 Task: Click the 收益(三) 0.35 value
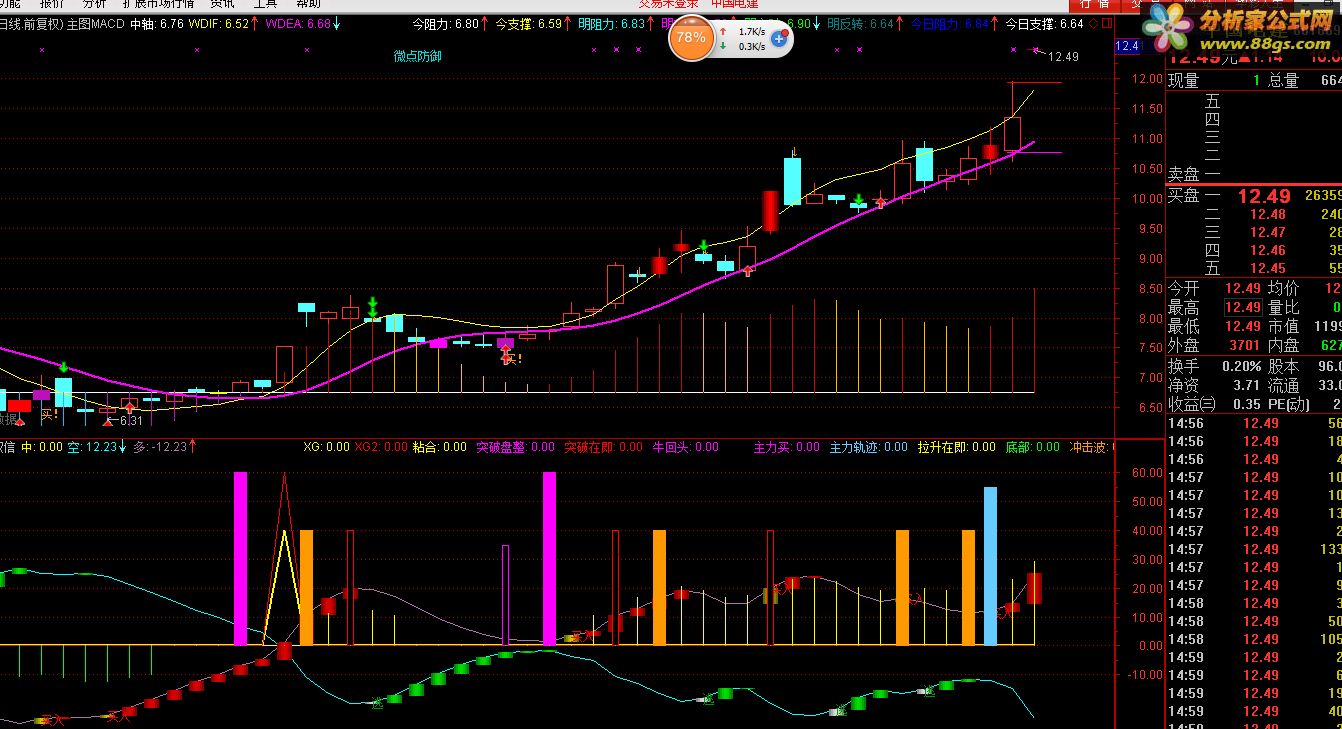[1246, 404]
